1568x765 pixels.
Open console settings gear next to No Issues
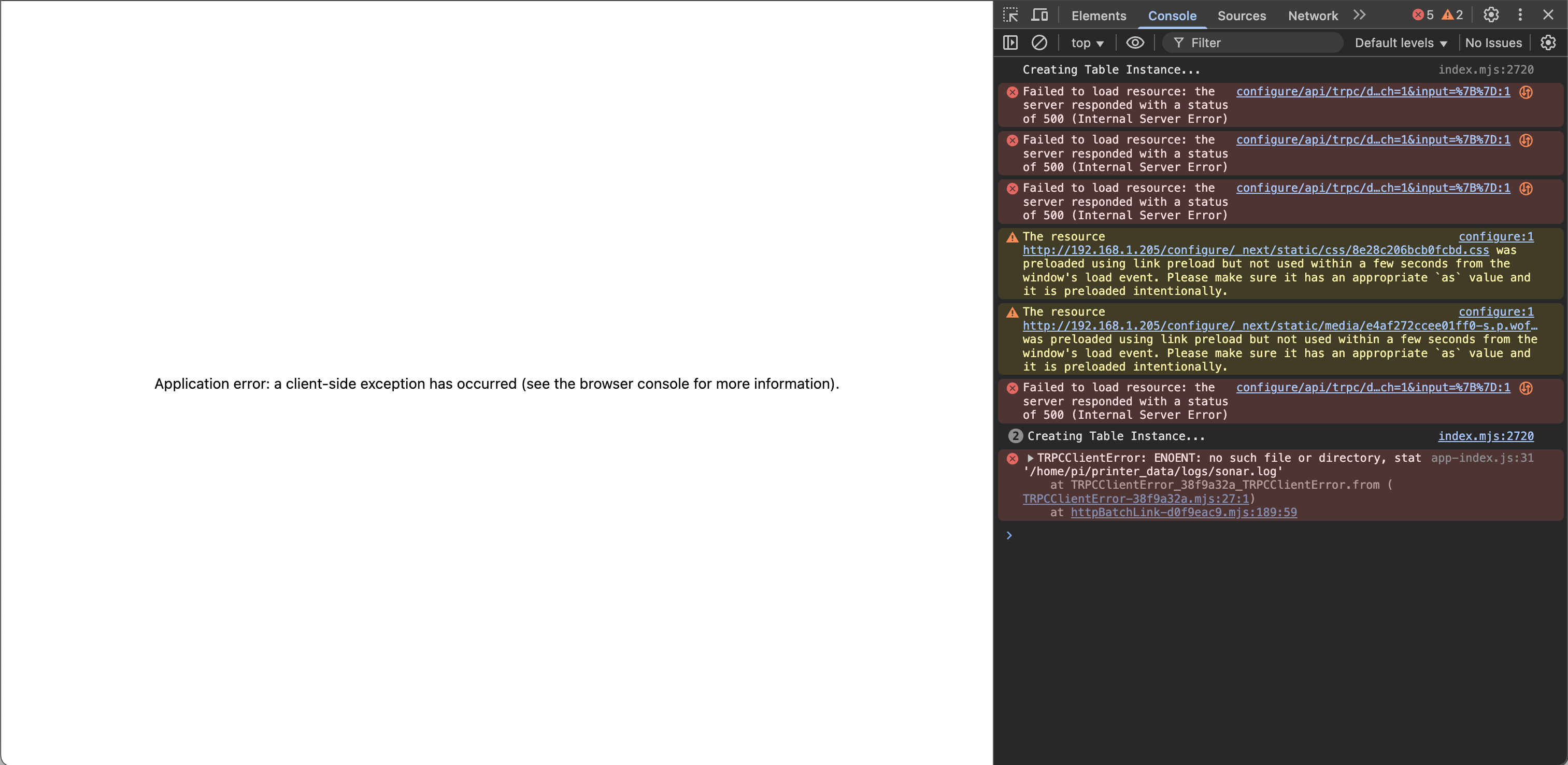(x=1548, y=42)
